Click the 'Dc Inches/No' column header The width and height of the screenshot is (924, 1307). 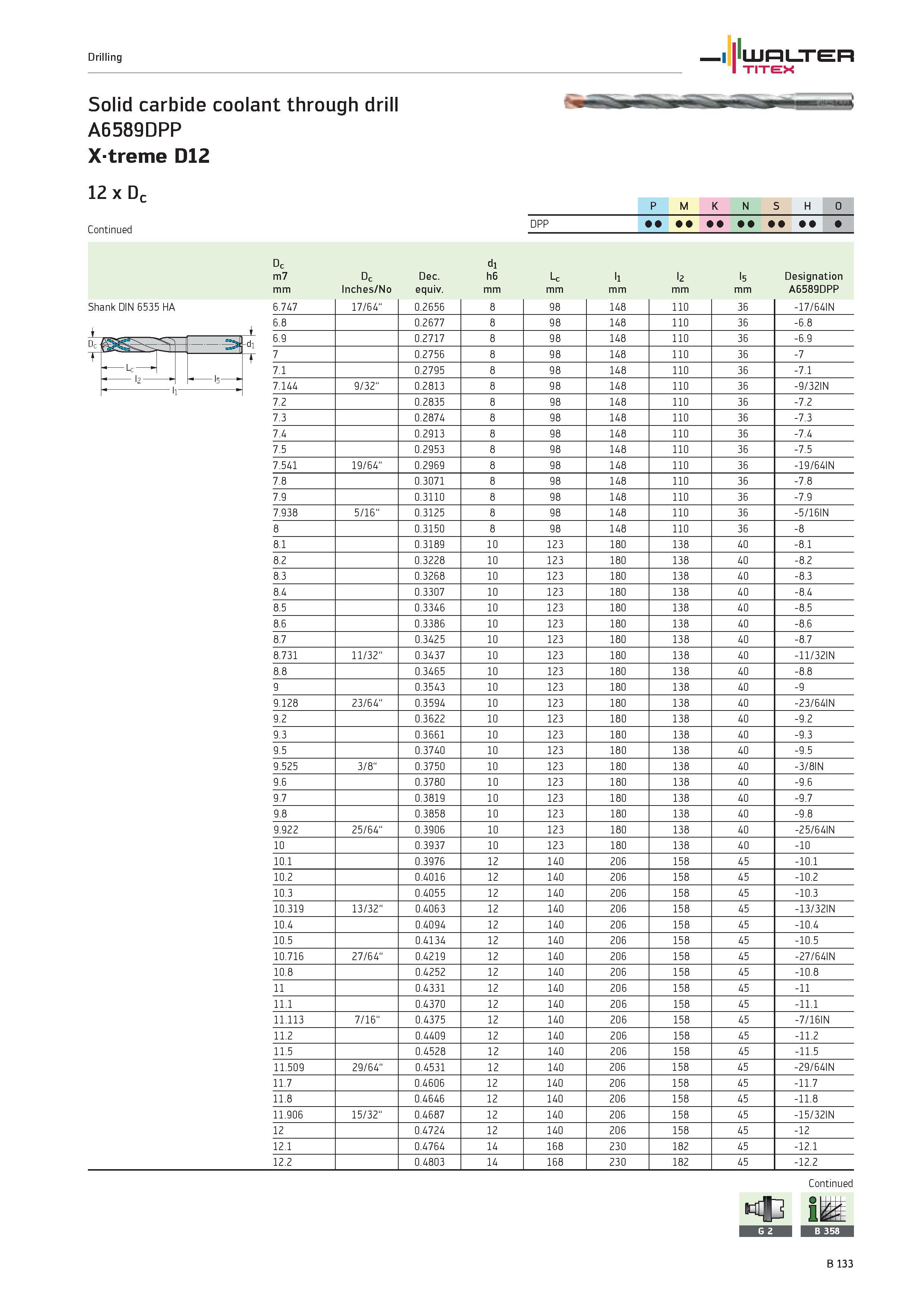(x=367, y=283)
